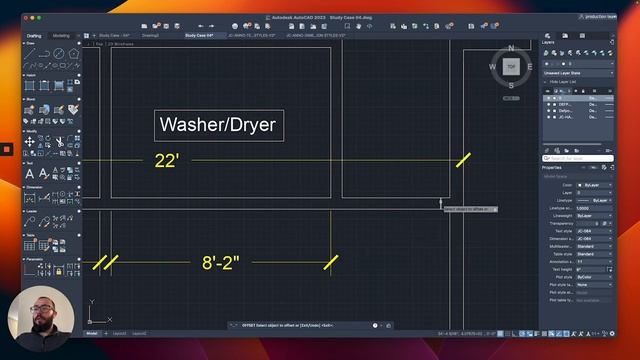The height and width of the screenshot is (360, 640).
Task: Select the Line tool in Draw panel
Action: point(30,53)
